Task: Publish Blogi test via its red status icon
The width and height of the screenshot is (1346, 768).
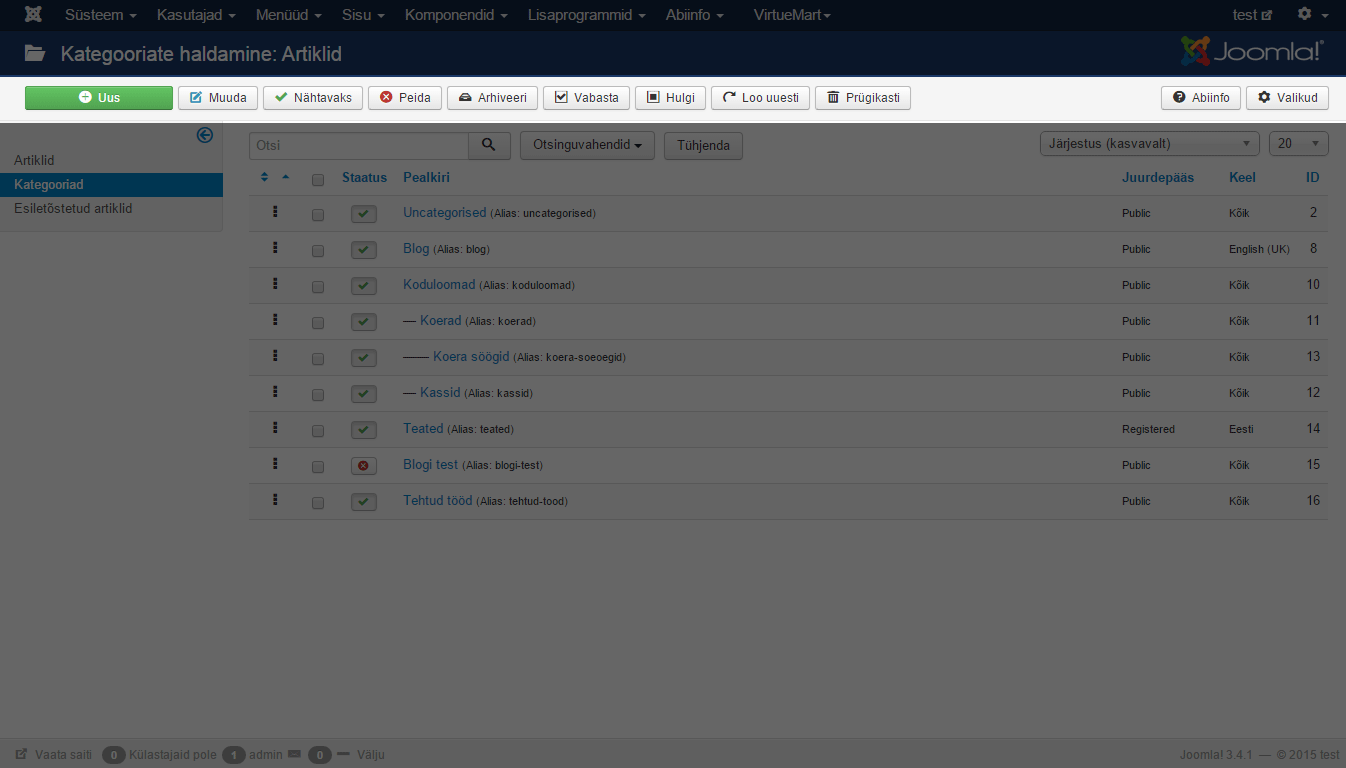Action: coord(364,466)
